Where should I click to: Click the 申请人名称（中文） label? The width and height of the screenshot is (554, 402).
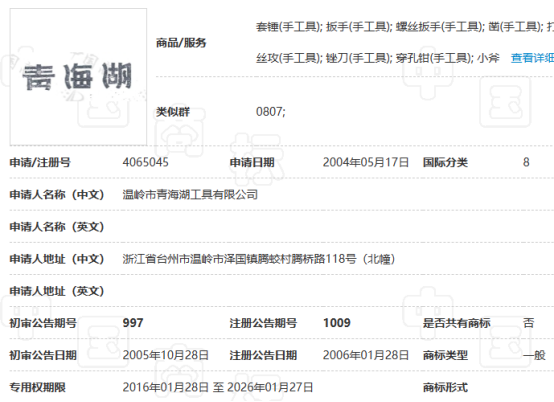tap(57, 195)
